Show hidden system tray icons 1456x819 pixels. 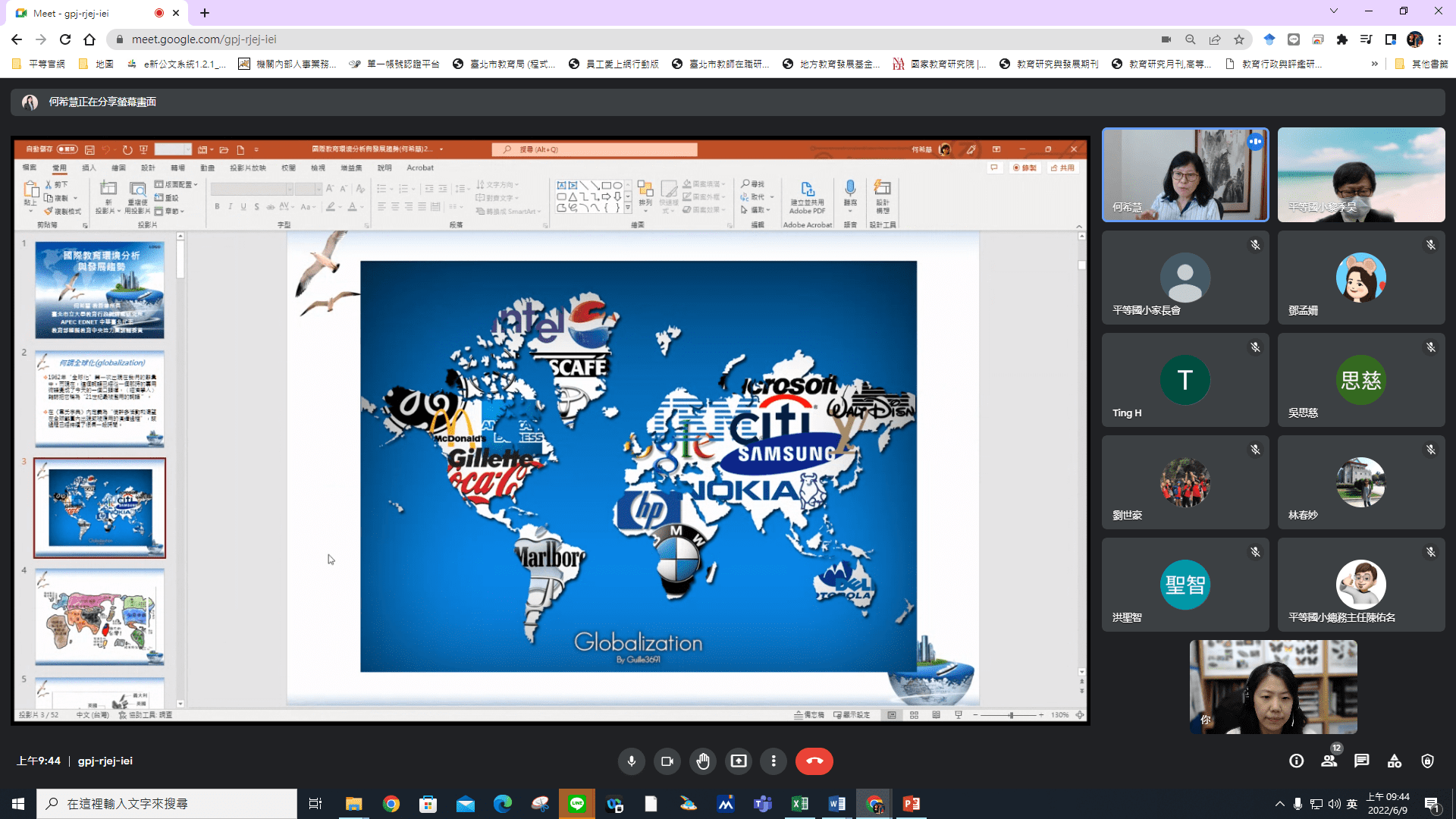pyautogui.click(x=1280, y=804)
